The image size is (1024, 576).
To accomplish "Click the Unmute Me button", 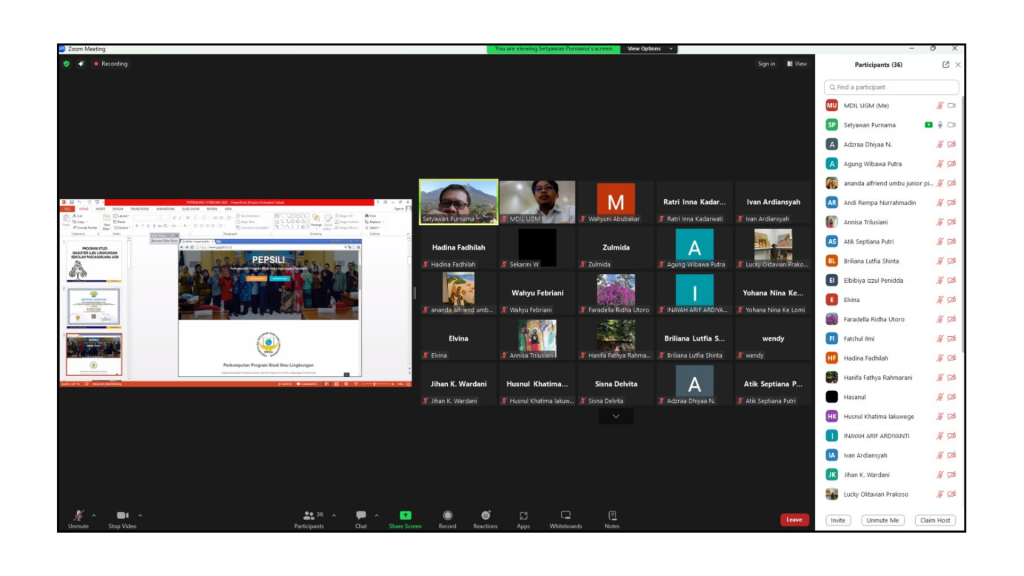I will (x=882, y=520).
